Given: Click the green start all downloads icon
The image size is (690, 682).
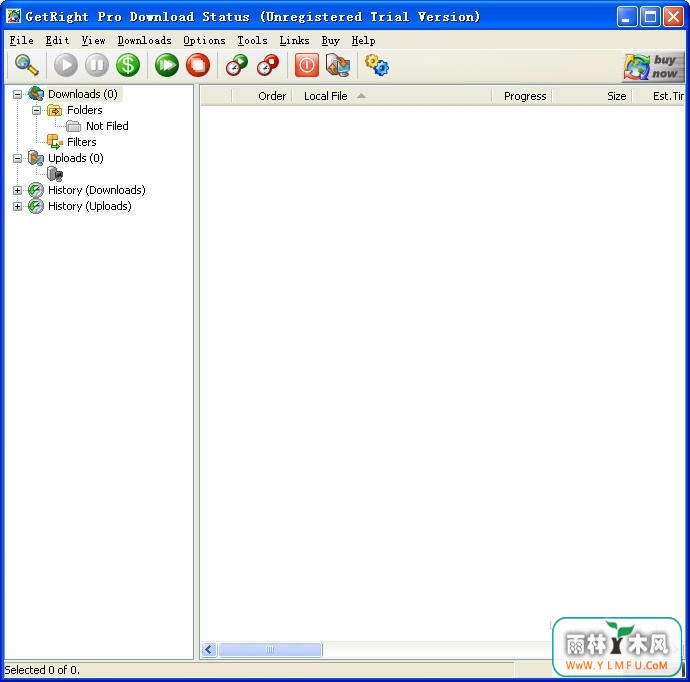Looking at the screenshot, I should tap(167, 65).
